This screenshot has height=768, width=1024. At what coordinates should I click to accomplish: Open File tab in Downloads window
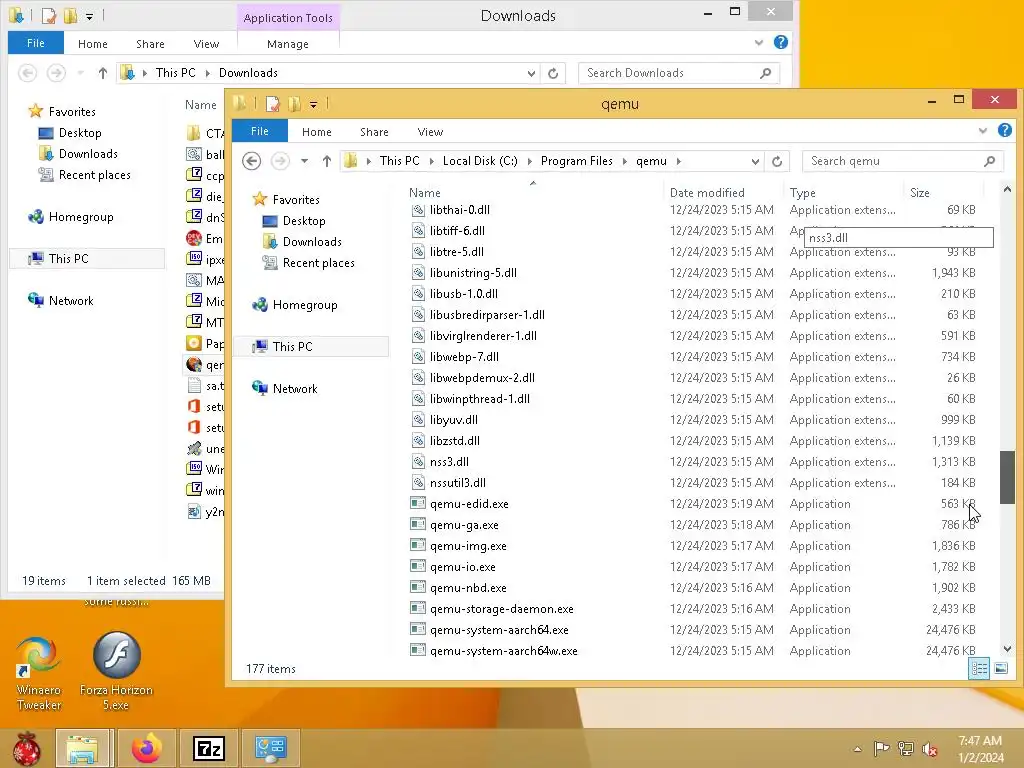coord(36,43)
